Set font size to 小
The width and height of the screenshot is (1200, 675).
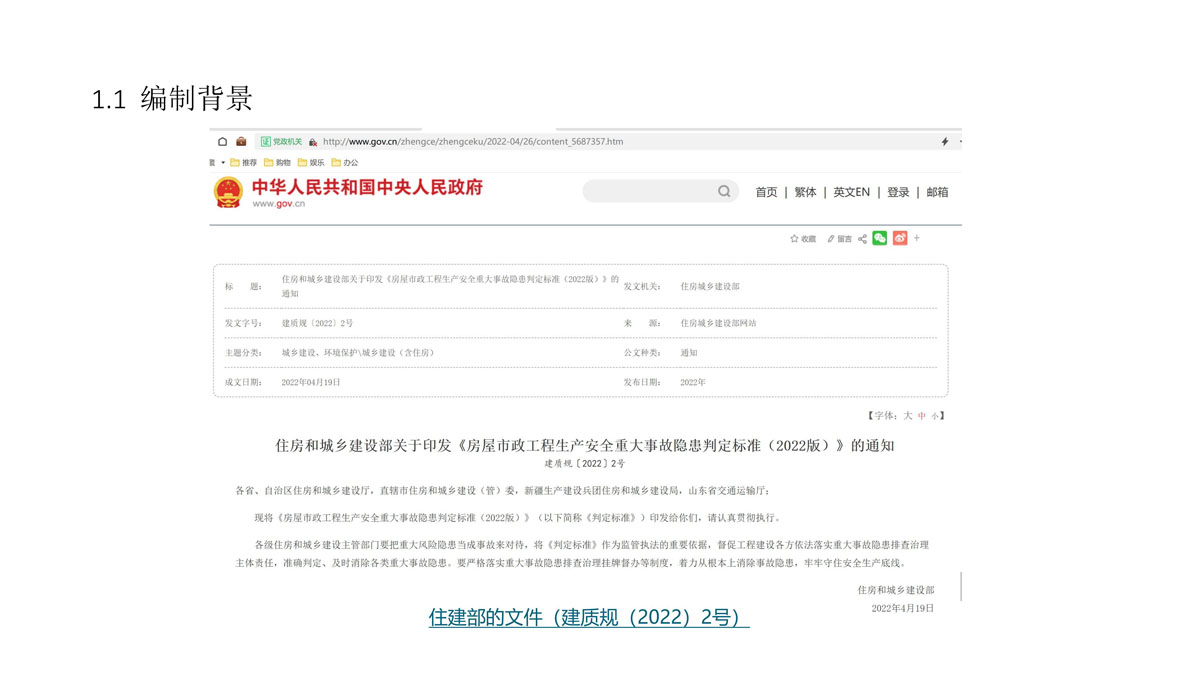click(935, 416)
